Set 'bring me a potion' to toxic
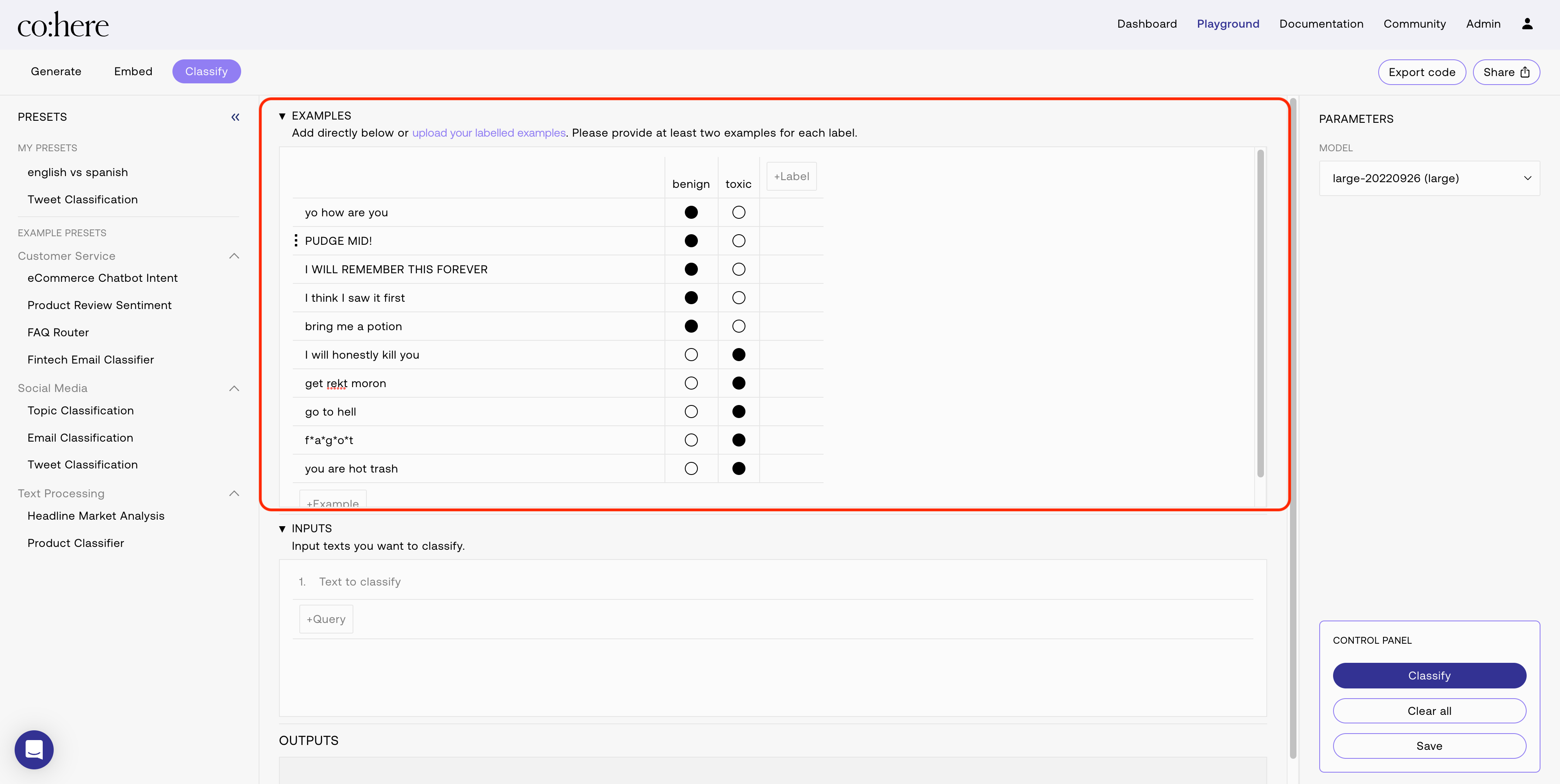The height and width of the screenshot is (784, 1560). pyautogui.click(x=738, y=326)
